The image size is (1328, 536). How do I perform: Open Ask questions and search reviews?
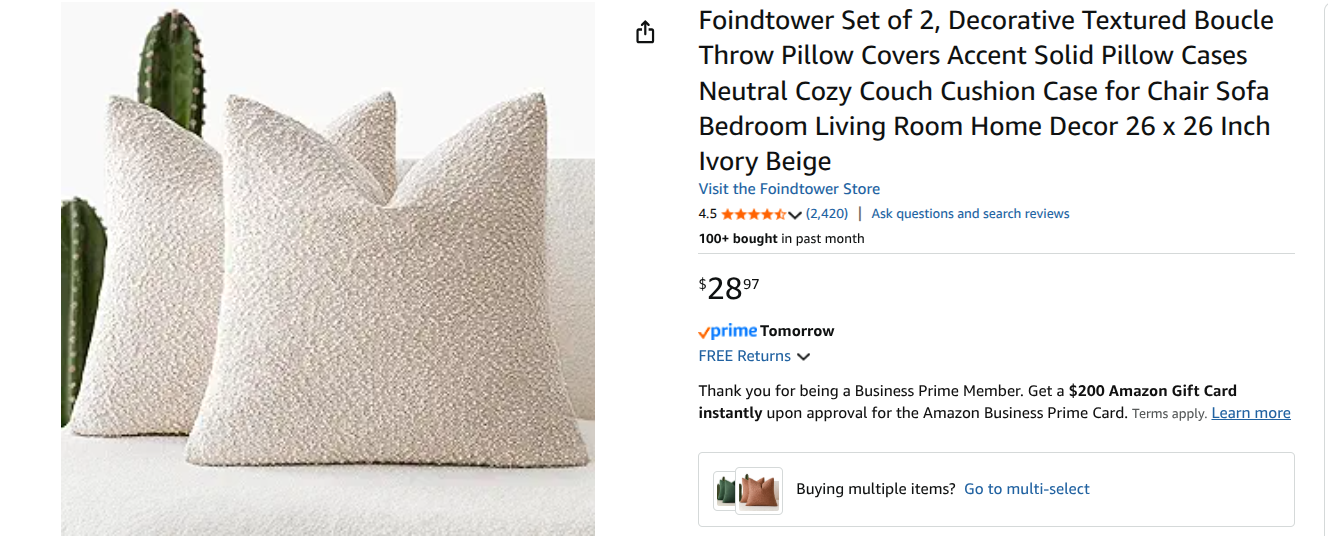coord(970,214)
